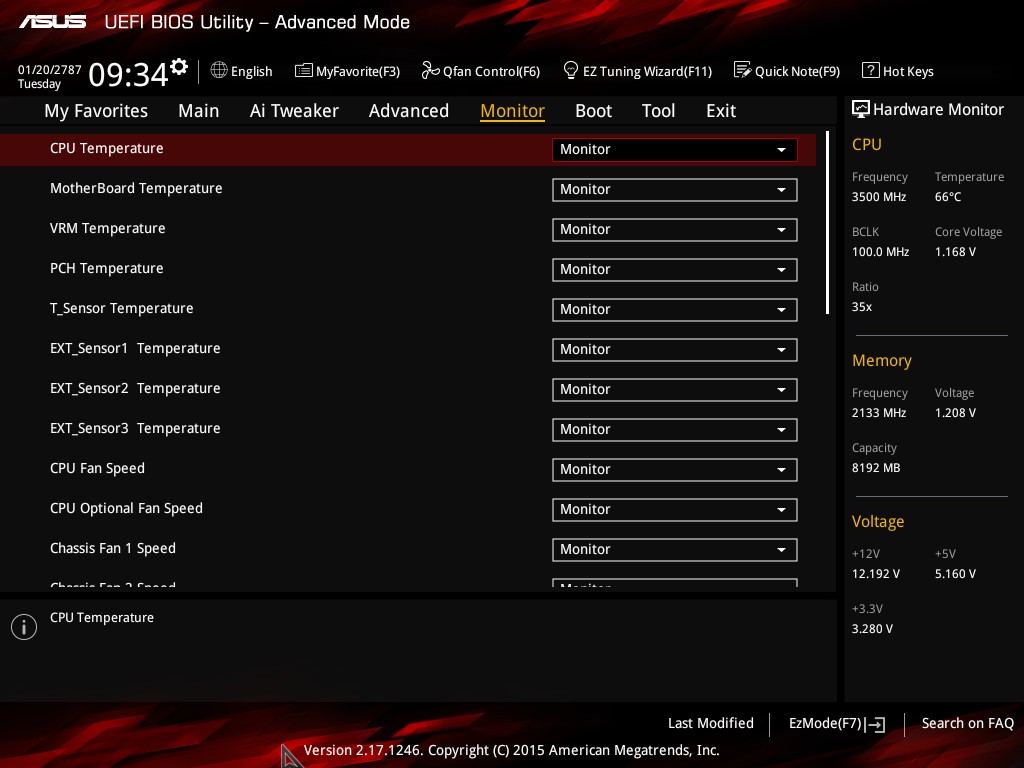Click the memory capacity 8192 MB
Viewport: 1024px width, 768px height.
[x=876, y=468]
